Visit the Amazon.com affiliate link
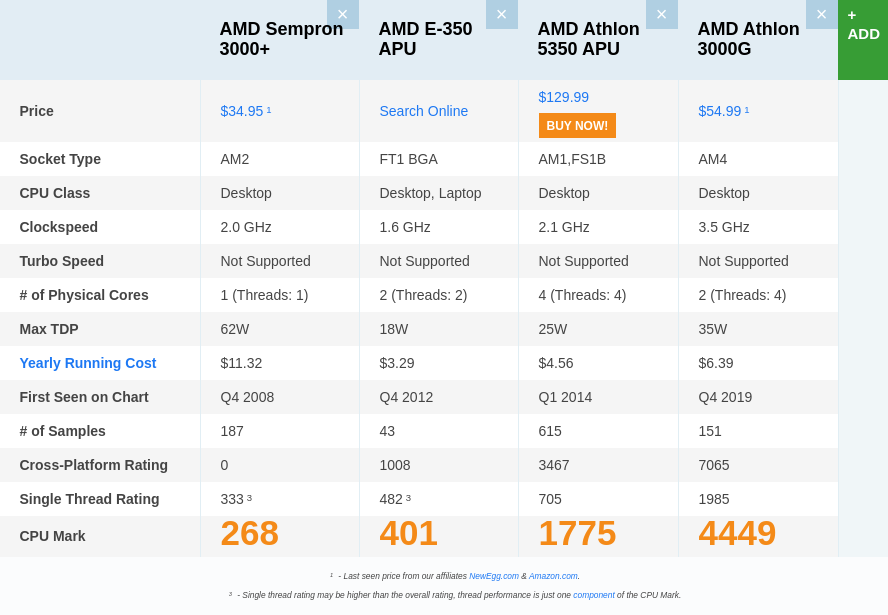 (x=553, y=576)
